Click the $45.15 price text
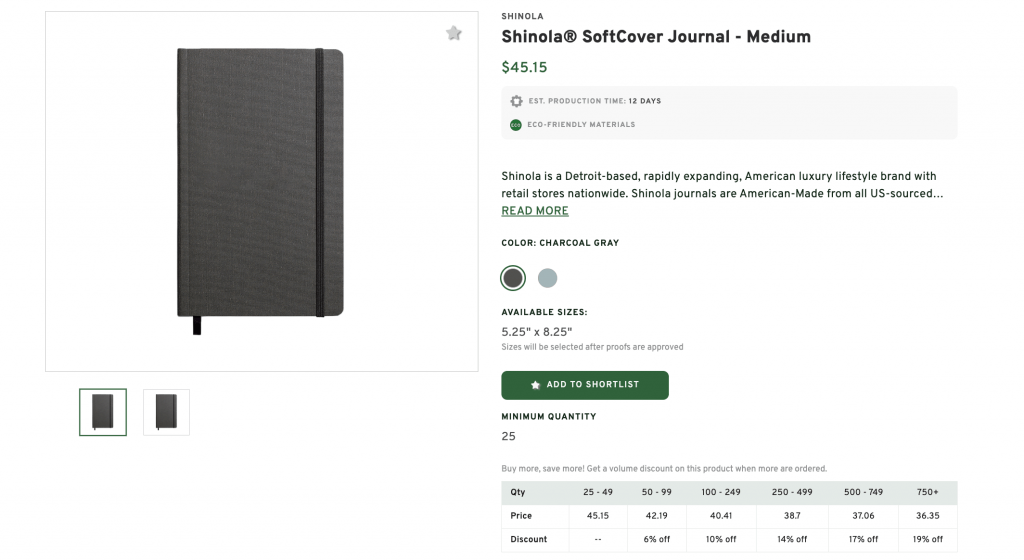 pyautogui.click(x=524, y=68)
